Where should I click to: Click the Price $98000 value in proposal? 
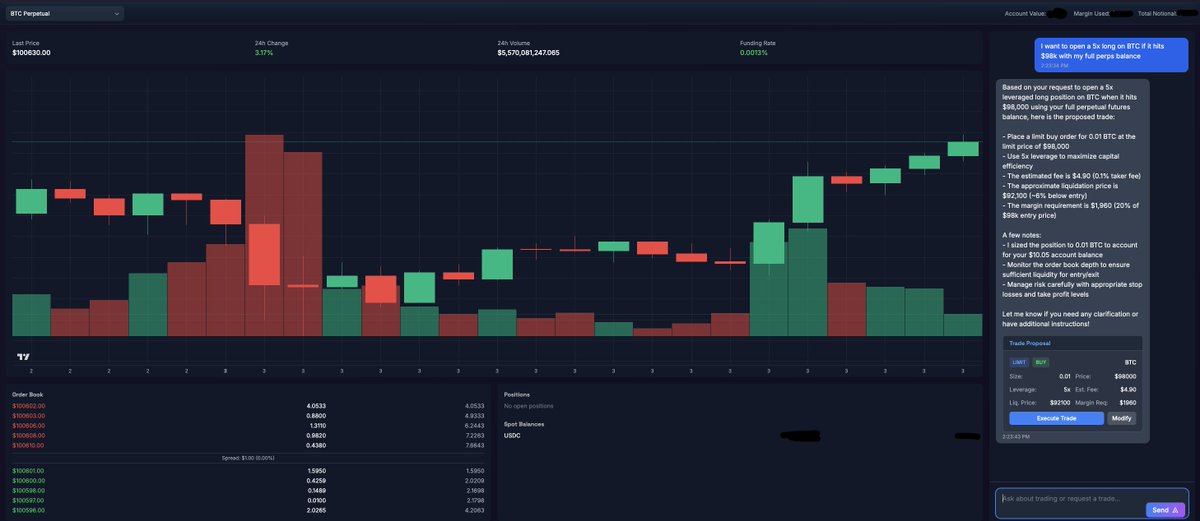pos(1124,376)
